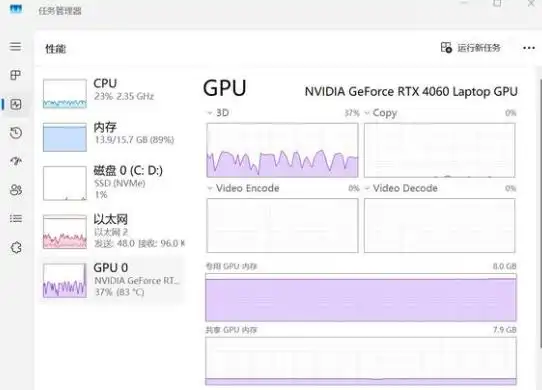Open the Video Decode engine dropdown
542x390 pixels.
tap(367, 188)
